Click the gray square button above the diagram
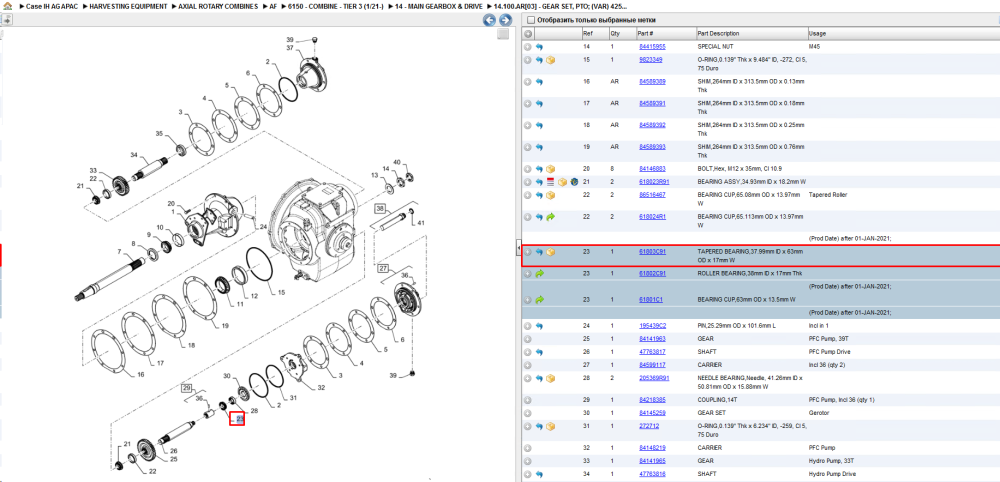Viewport: 1000px width, 482px height. coord(503,34)
